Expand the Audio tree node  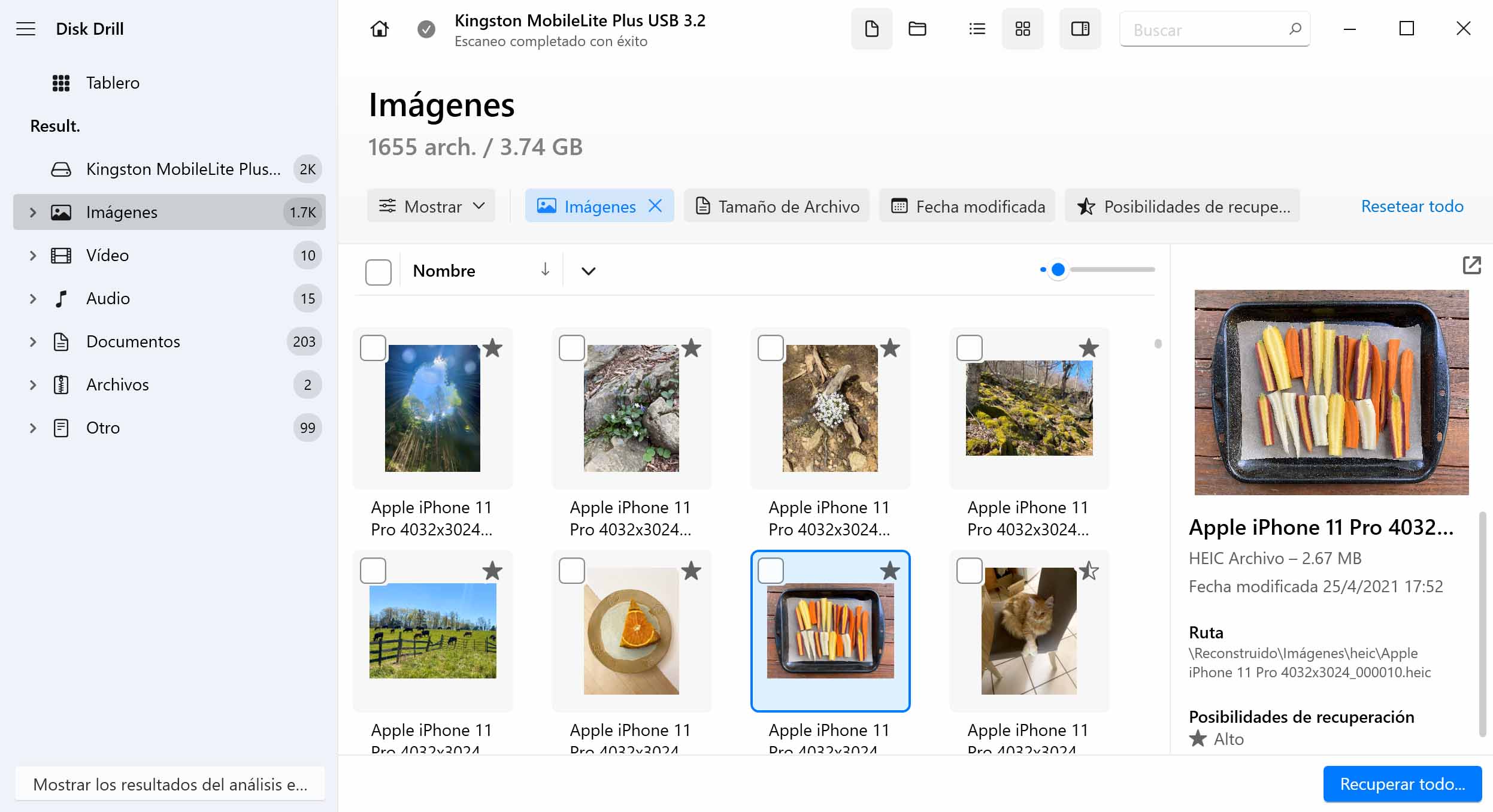33,298
